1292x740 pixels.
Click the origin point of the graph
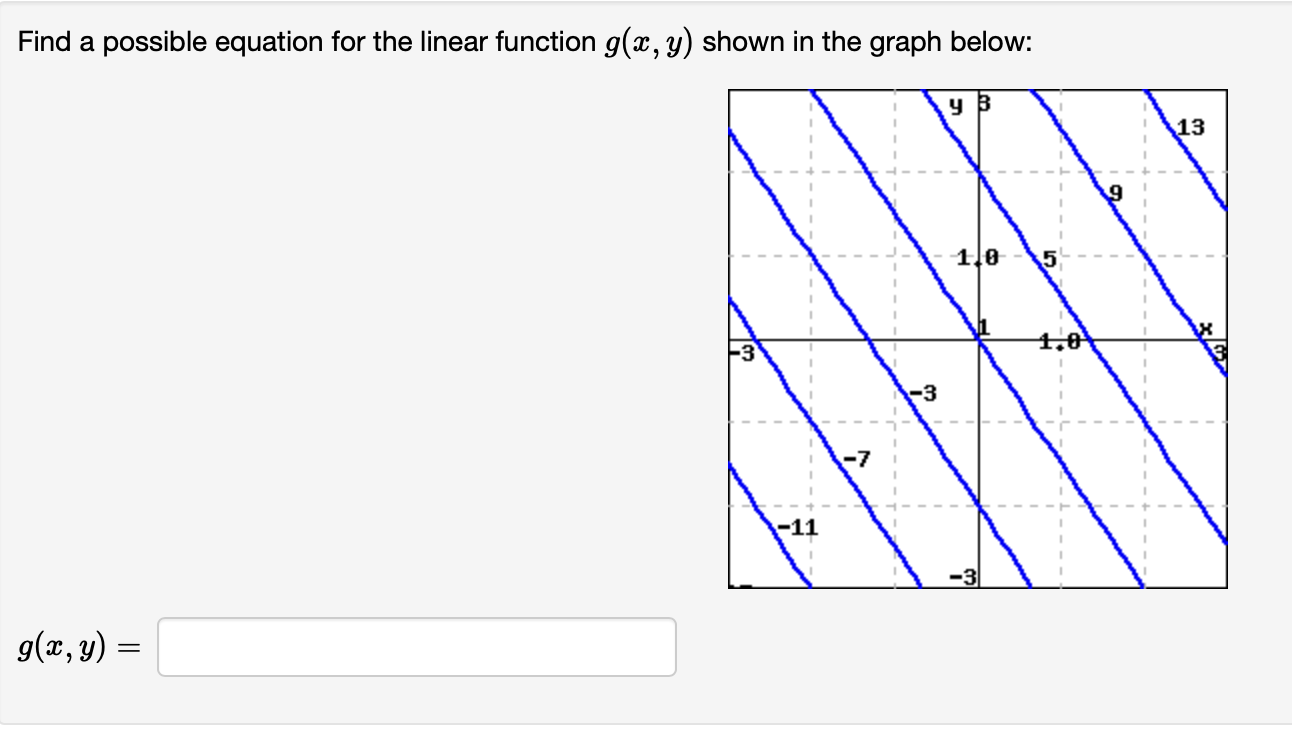981,337
